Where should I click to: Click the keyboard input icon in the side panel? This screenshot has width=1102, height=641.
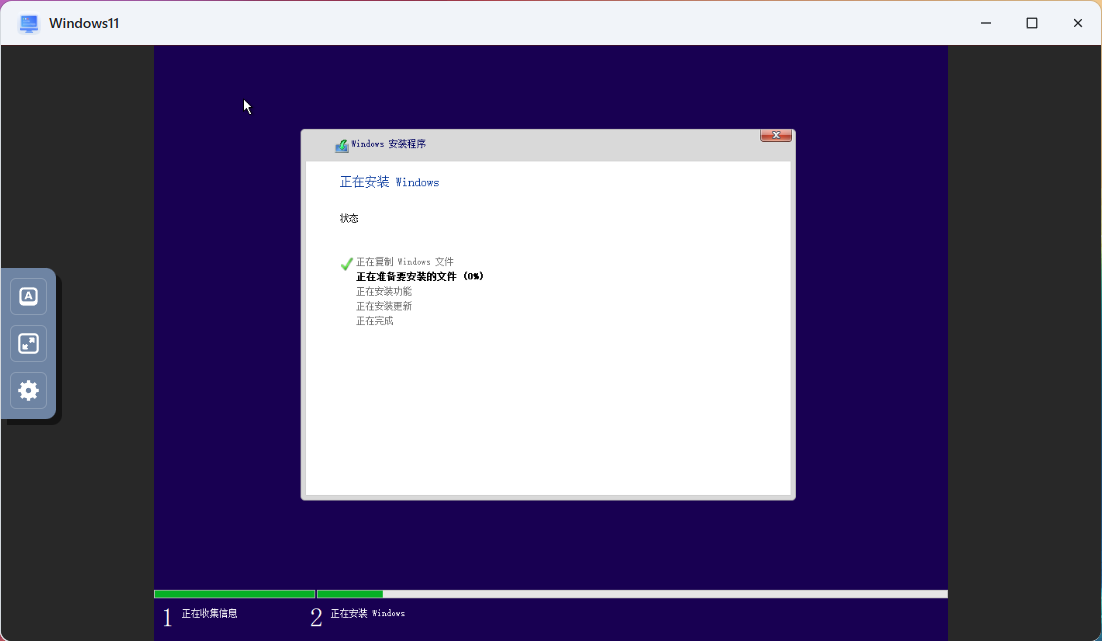pos(28,296)
